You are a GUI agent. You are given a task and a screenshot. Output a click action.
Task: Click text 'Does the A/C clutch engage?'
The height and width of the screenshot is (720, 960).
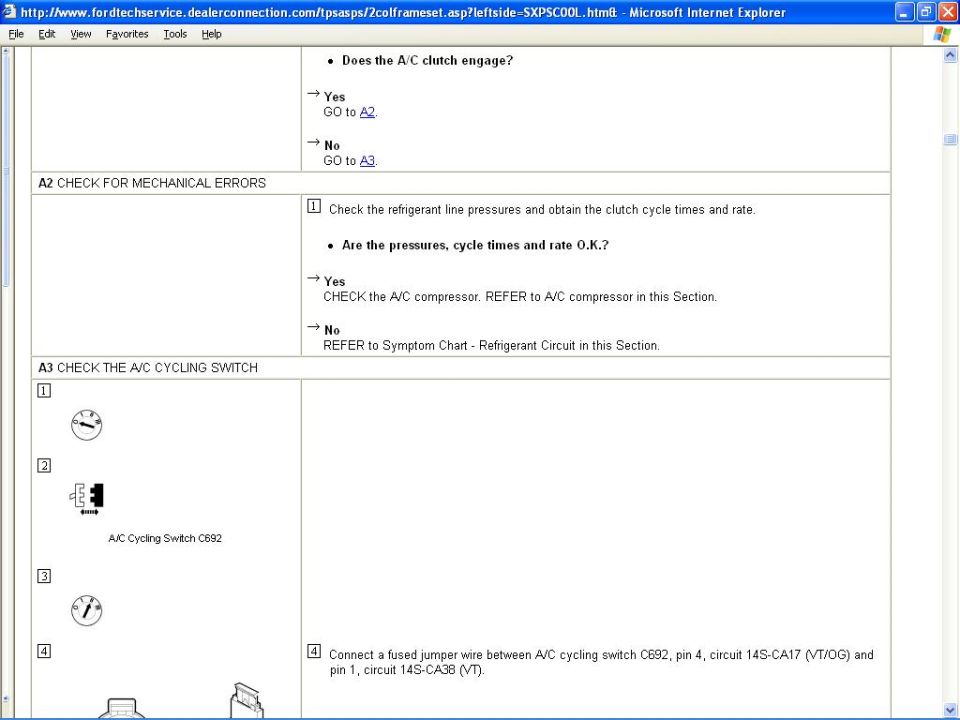pyautogui.click(x=427, y=60)
